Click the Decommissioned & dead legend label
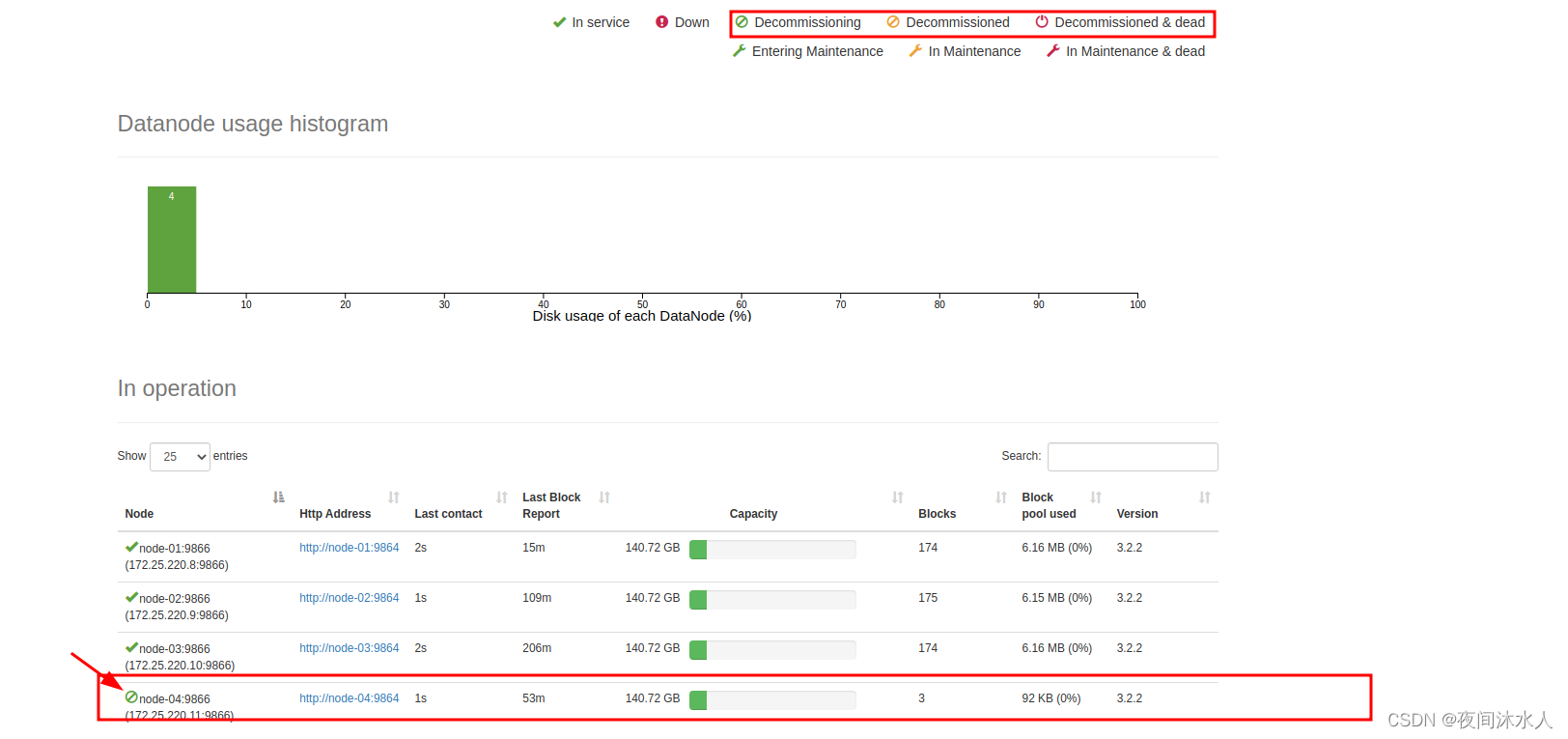Viewport: 1568px width, 739px height. [x=1130, y=22]
